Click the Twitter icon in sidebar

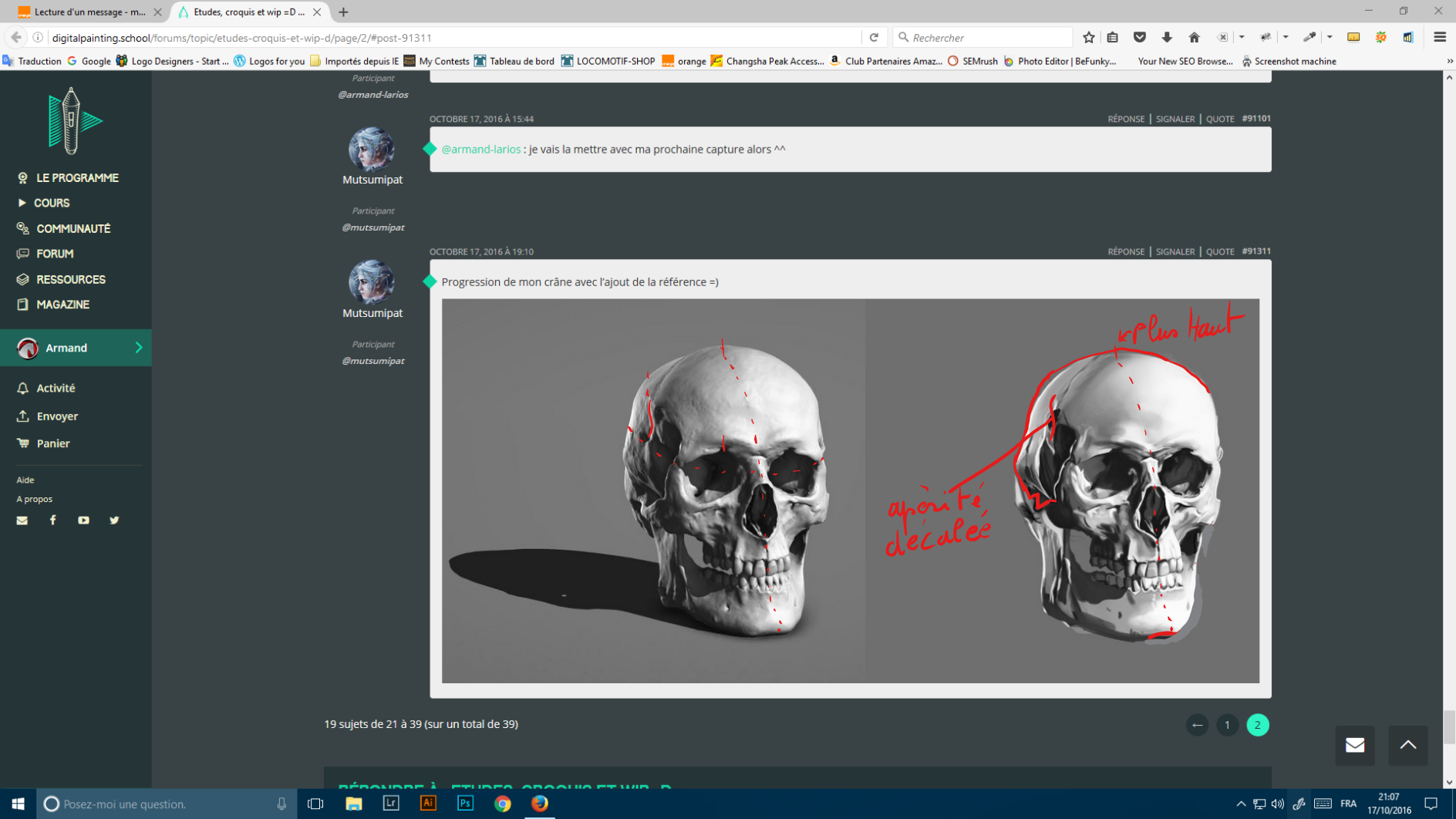coord(114,521)
